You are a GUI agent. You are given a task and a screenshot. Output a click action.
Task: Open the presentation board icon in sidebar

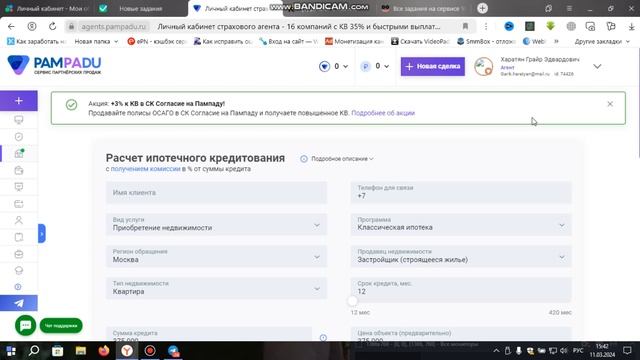[x=19, y=187]
